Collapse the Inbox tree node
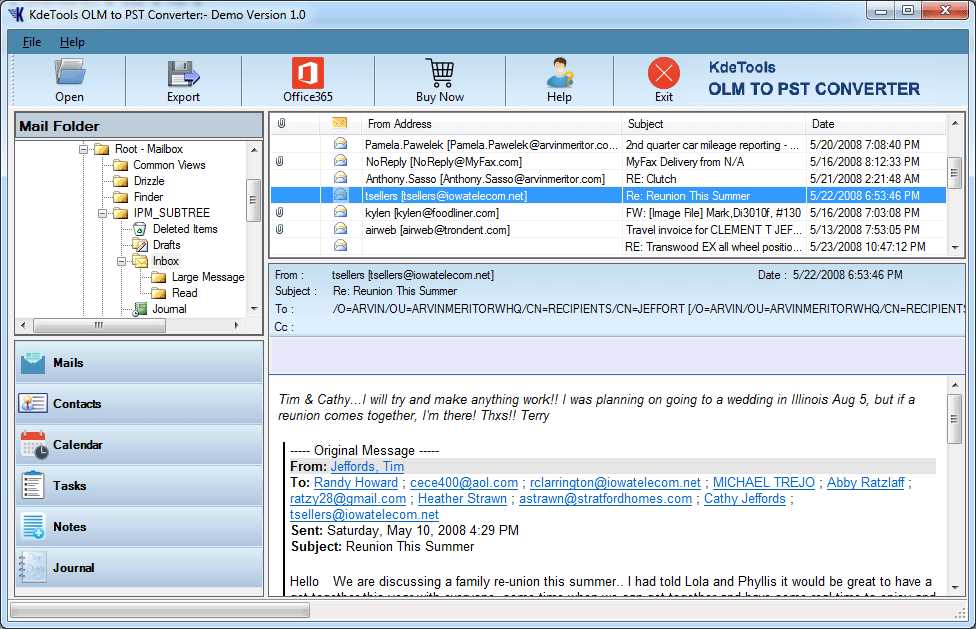 pyautogui.click(x=121, y=261)
